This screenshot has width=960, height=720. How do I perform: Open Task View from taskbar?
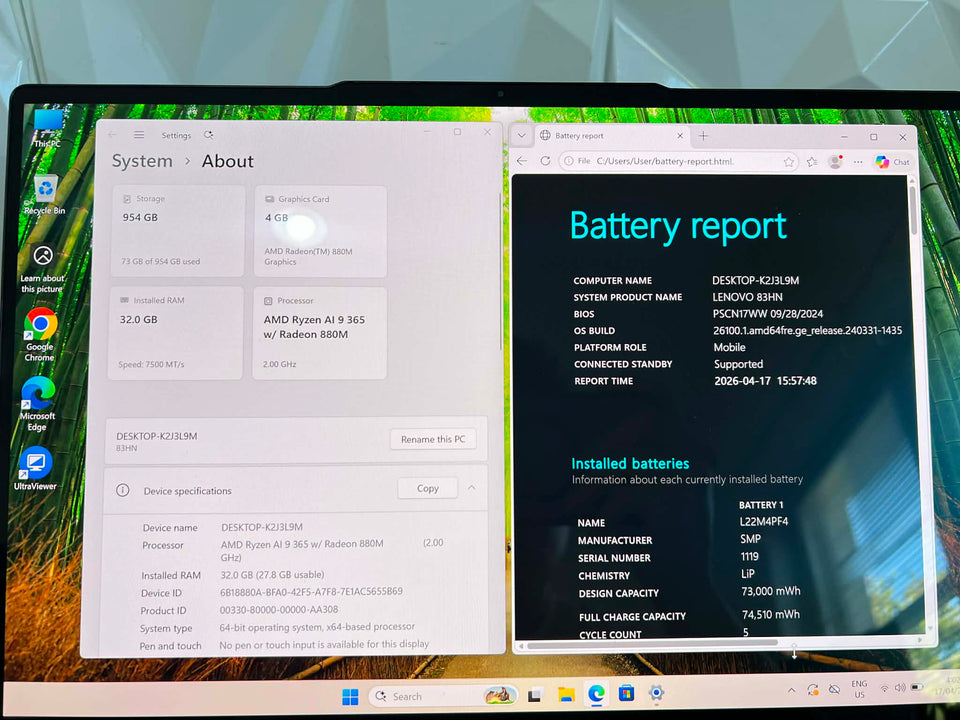pos(535,695)
